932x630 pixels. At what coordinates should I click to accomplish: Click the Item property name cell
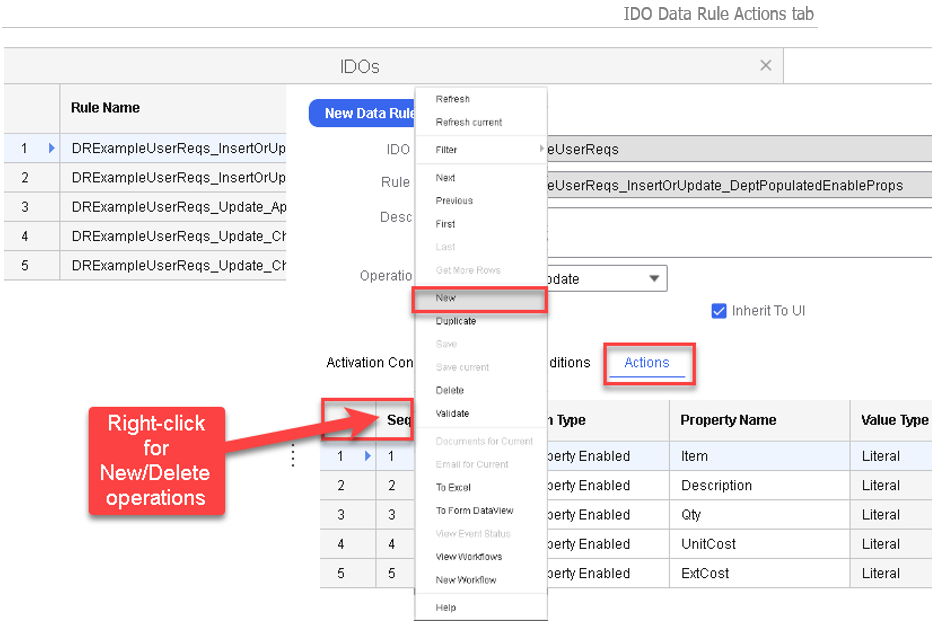759,456
